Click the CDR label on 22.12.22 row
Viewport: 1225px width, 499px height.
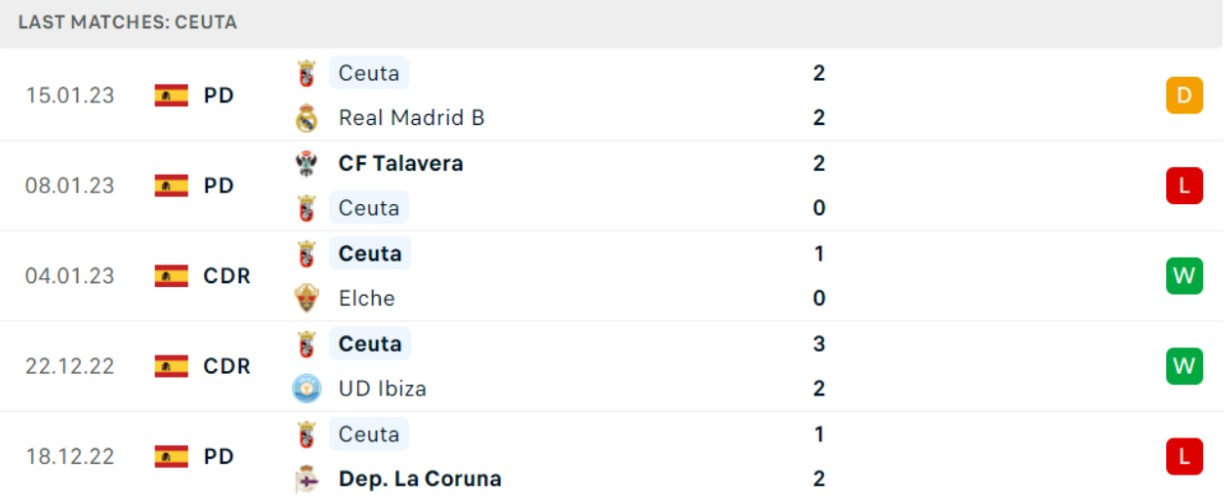tap(227, 366)
